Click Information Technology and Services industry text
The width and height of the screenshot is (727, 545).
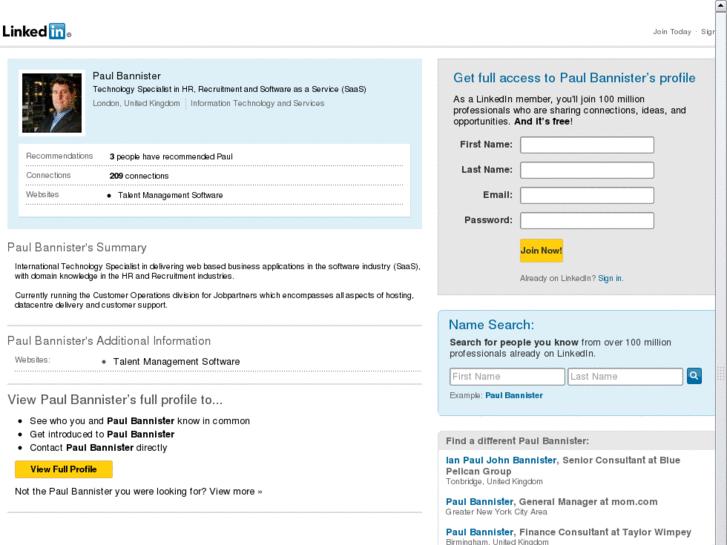coord(257,103)
